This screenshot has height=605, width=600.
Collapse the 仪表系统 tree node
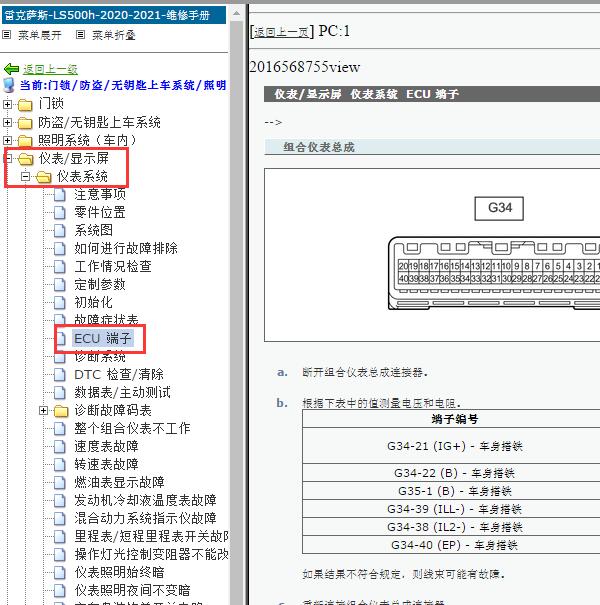[25, 177]
